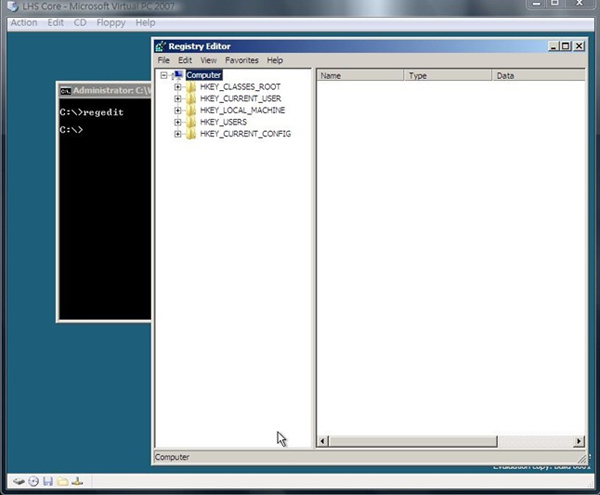This screenshot has width=600, height=495.
Task: Expand the HKEY_CLASSES_ROOT key
Action: tap(177, 87)
